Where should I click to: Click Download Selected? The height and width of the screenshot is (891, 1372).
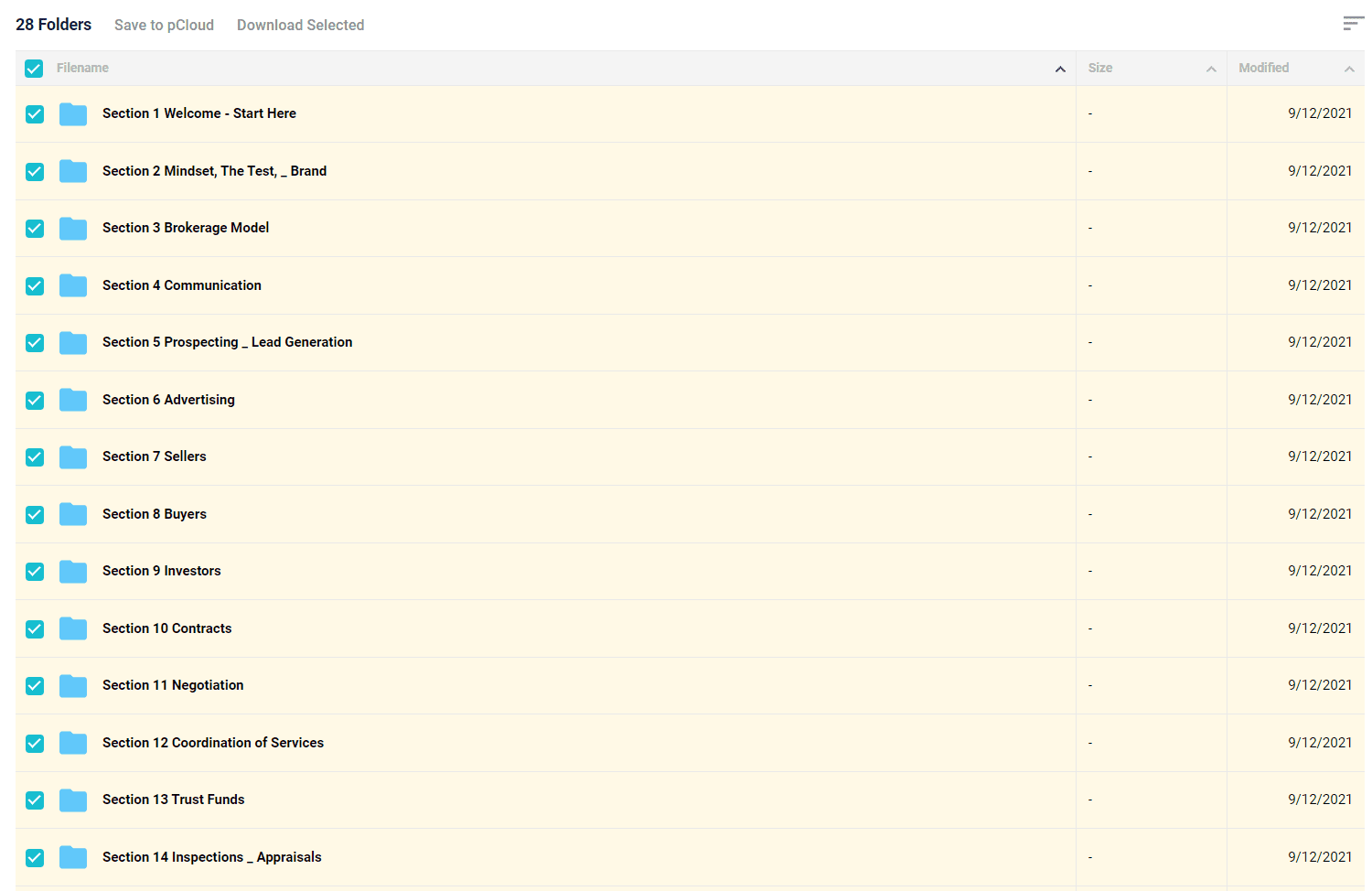click(x=300, y=25)
